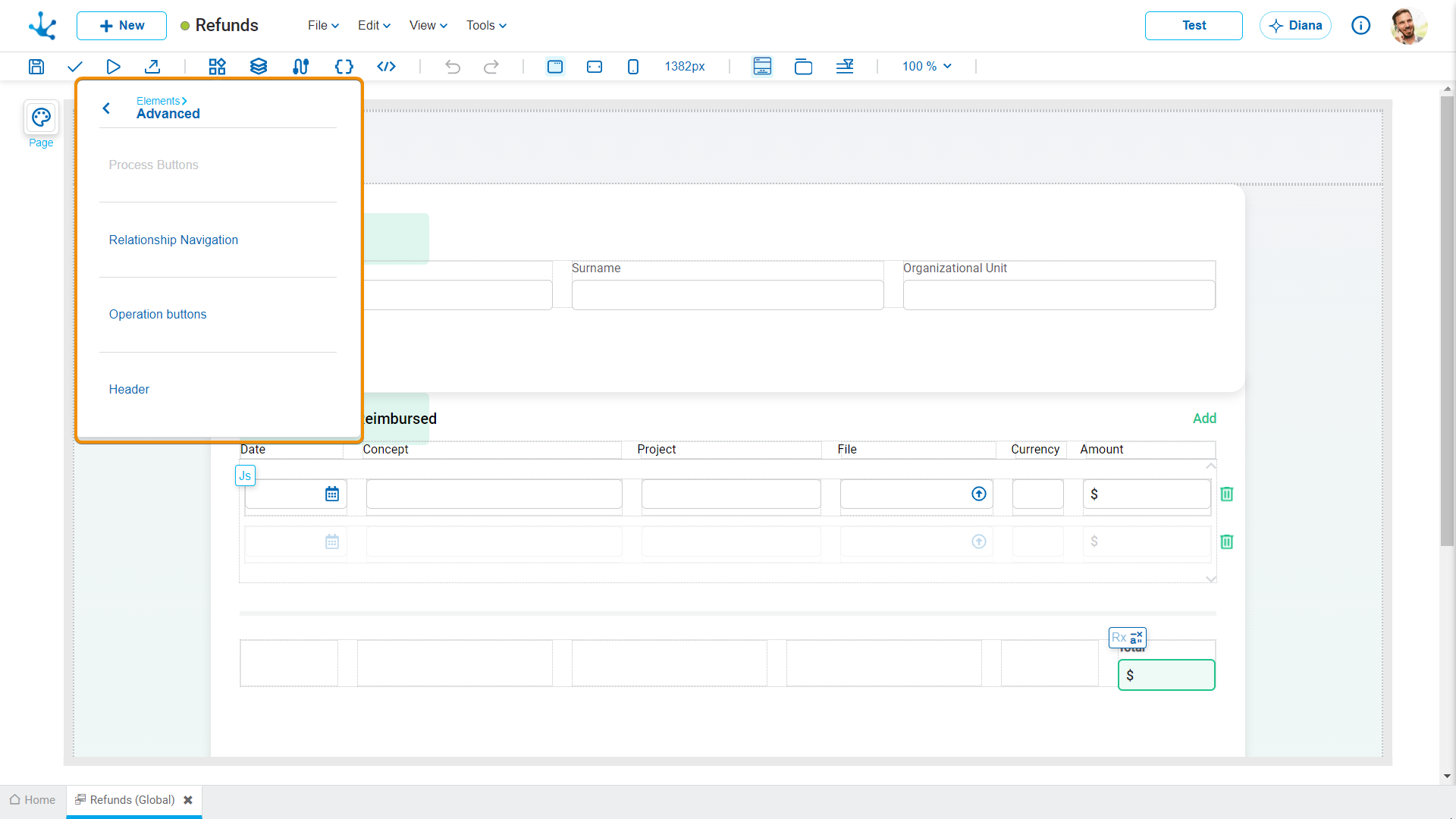1456x819 pixels.
Task: Select the desktop viewport icon
Action: [555, 67]
